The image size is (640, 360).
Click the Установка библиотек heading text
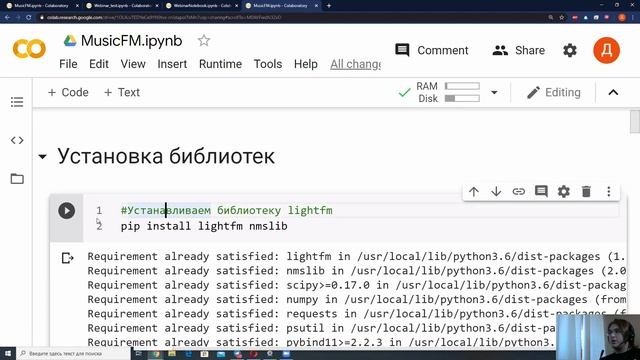pyautogui.click(x=166, y=156)
